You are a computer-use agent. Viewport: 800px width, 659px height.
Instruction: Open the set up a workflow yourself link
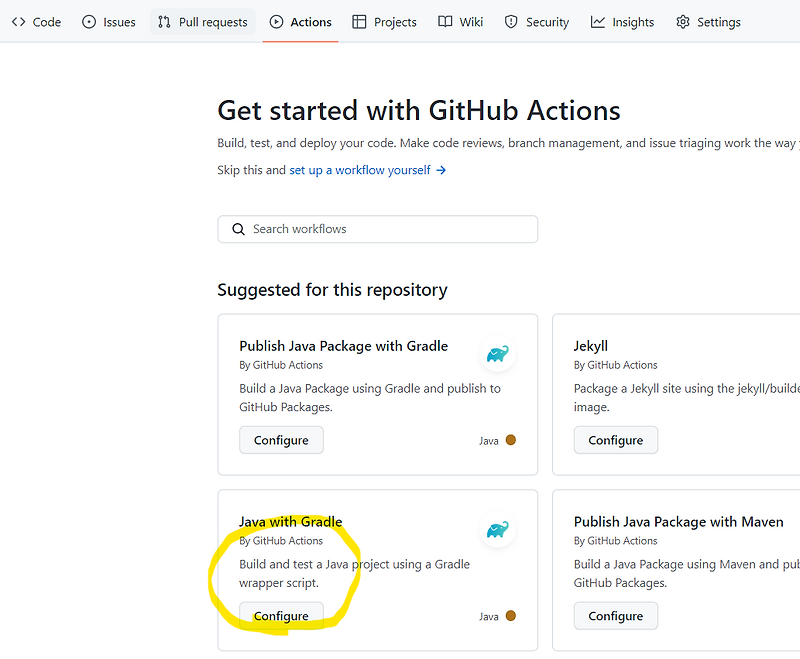pyautogui.click(x=361, y=170)
